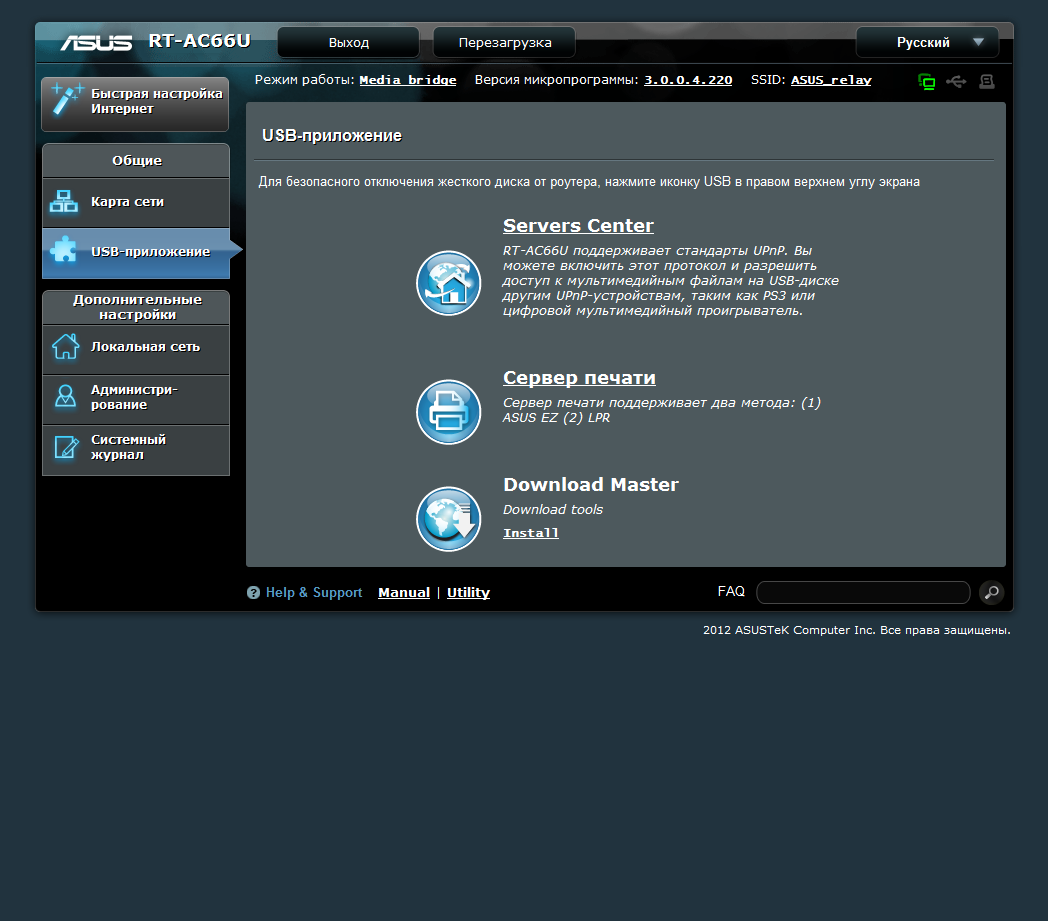
Task: Click the print server printer icon
Action: [x=448, y=412]
